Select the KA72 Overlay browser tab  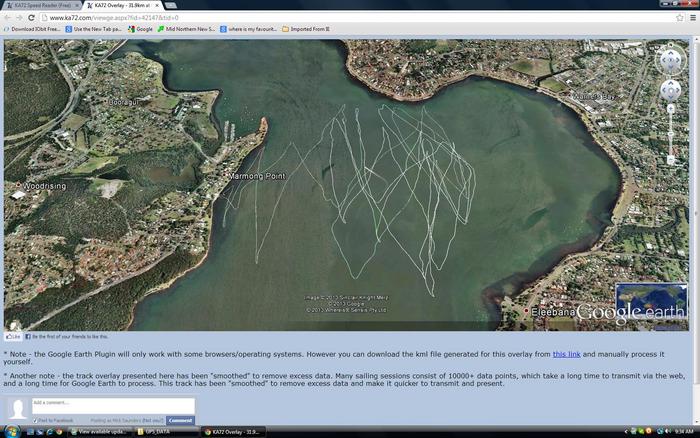pos(120,5)
